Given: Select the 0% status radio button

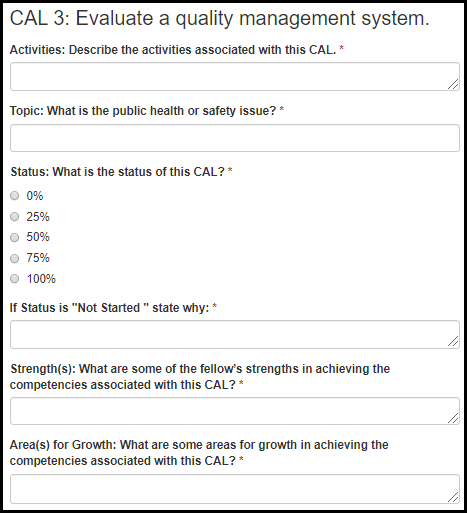Looking at the screenshot, I should click(15, 196).
